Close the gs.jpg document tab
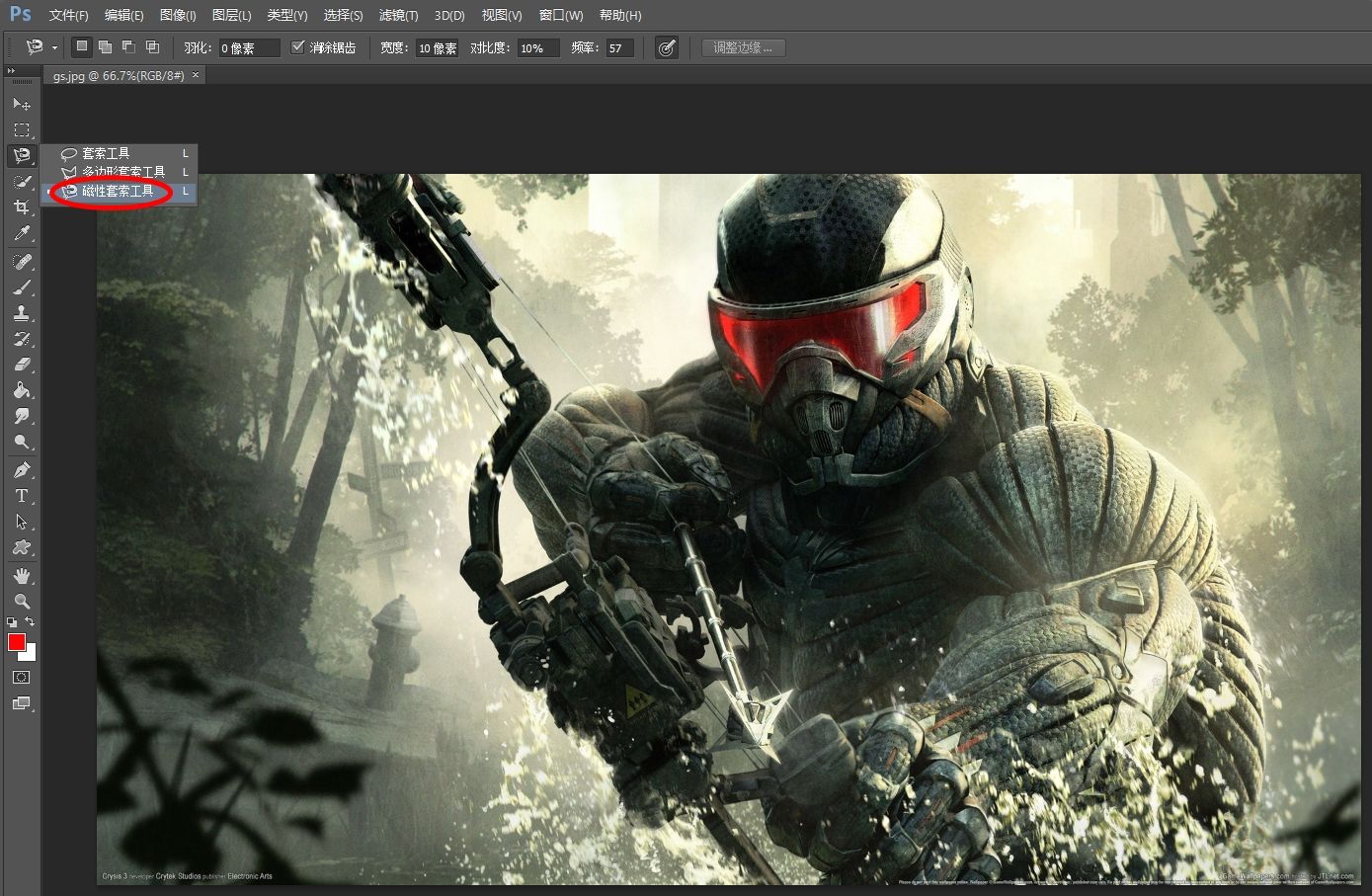1372x896 pixels. tap(196, 75)
